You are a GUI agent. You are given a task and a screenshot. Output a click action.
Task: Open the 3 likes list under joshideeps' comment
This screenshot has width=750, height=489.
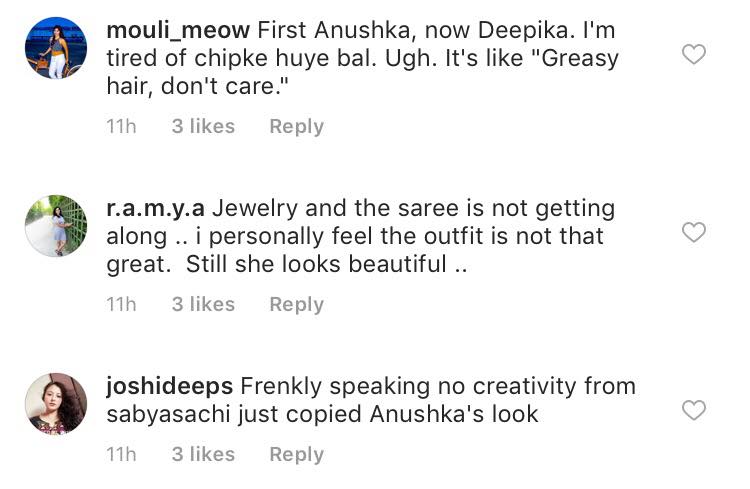[203, 455]
